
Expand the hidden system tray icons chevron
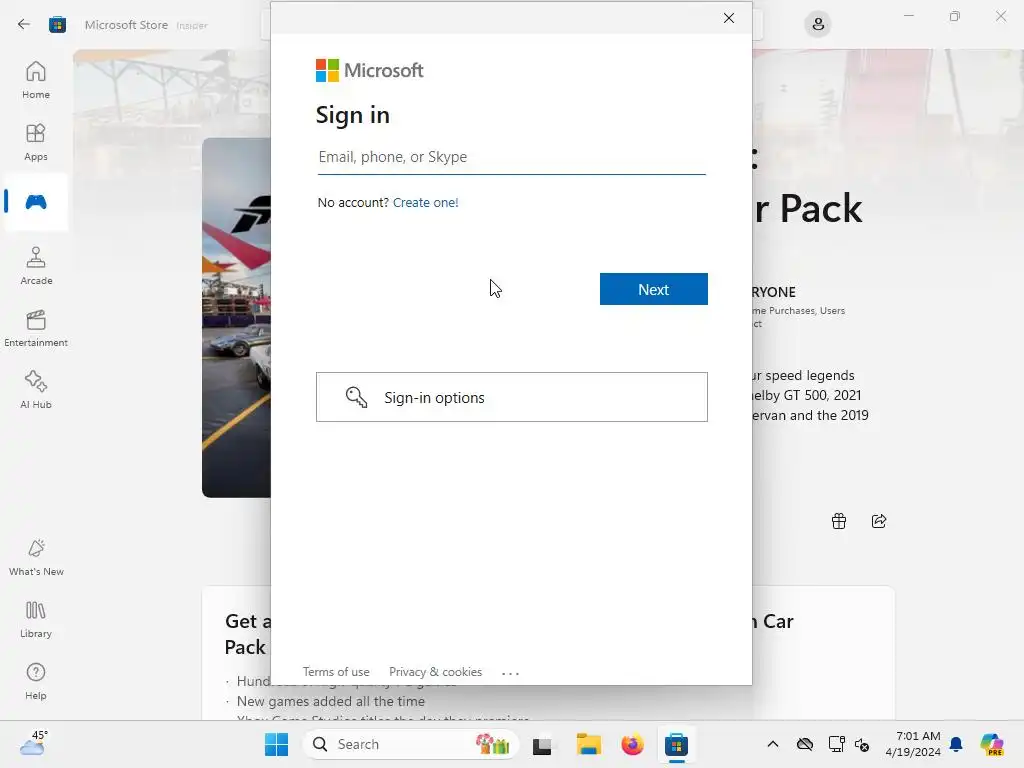pyautogui.click(x=773, y=744)
